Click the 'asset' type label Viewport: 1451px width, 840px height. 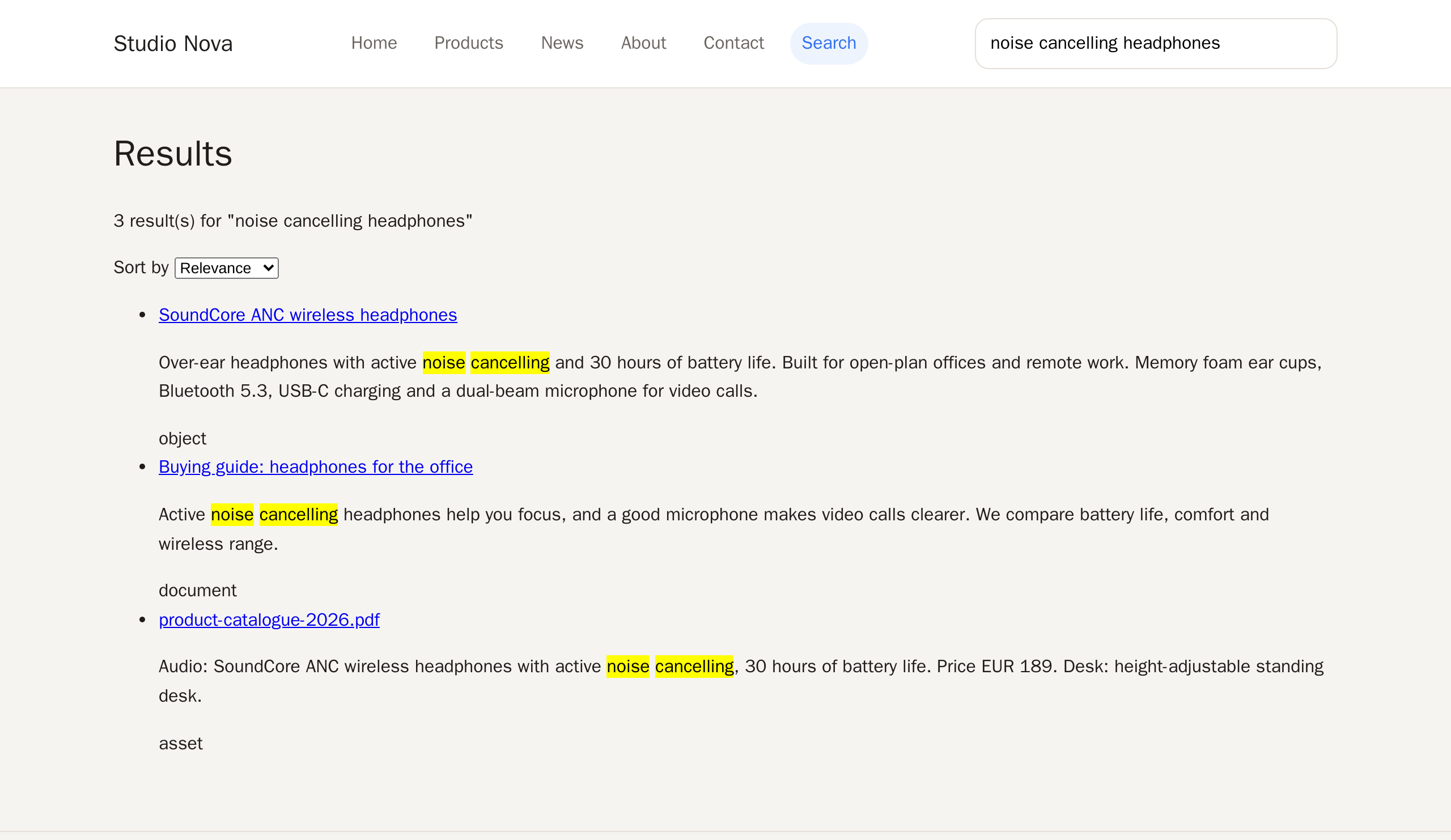pos(181,744)
